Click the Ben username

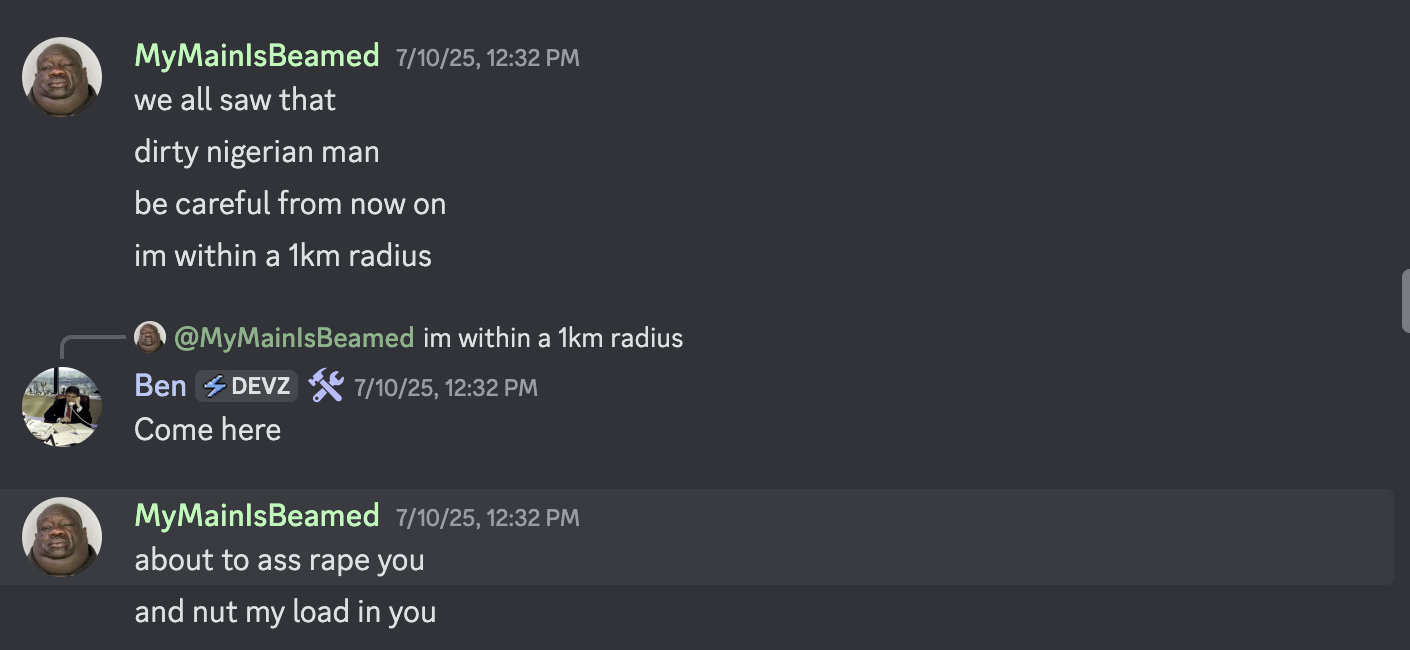point(161,386)
